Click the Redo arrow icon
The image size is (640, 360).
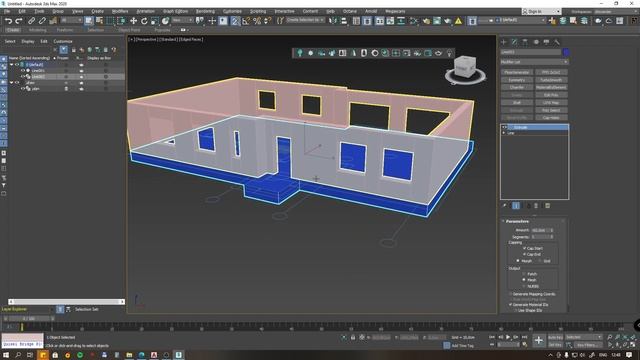click(x=19, y=20)
